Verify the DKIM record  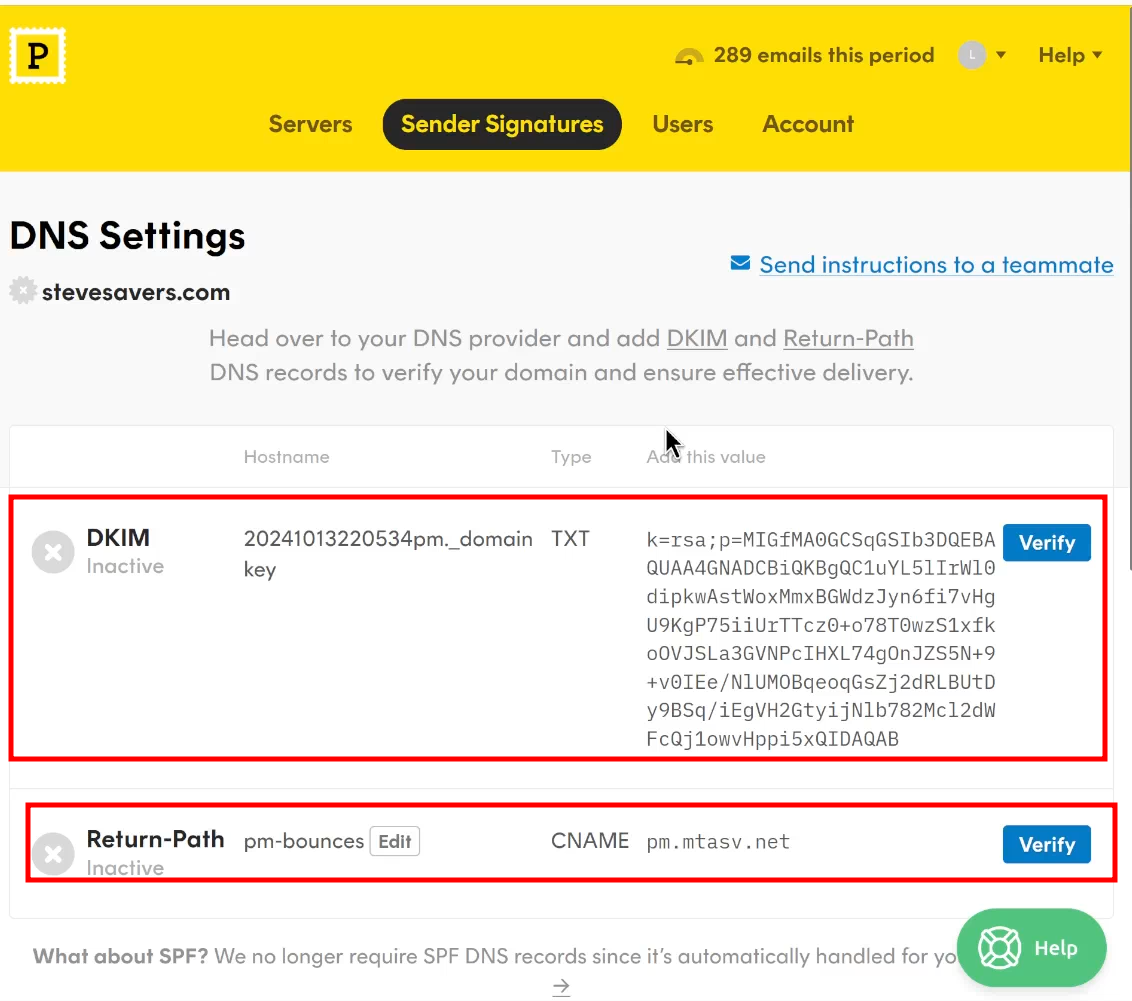pyautogui.click(x=1046, y=543)
